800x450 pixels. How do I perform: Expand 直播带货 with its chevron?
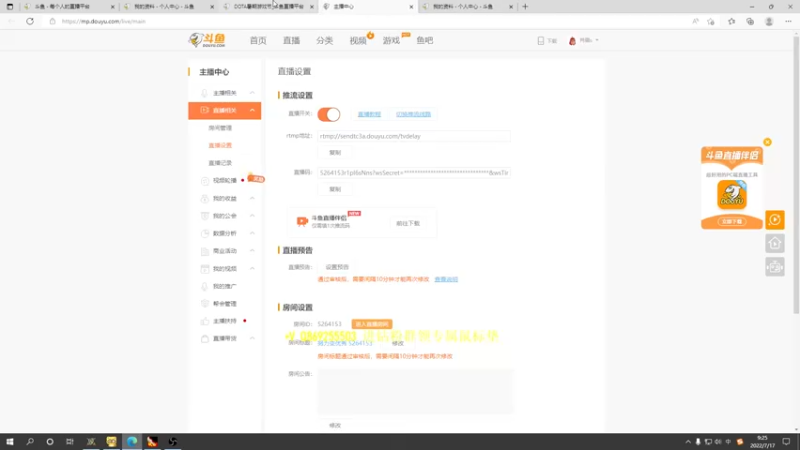pyautogui.click(x=252, y=338)
